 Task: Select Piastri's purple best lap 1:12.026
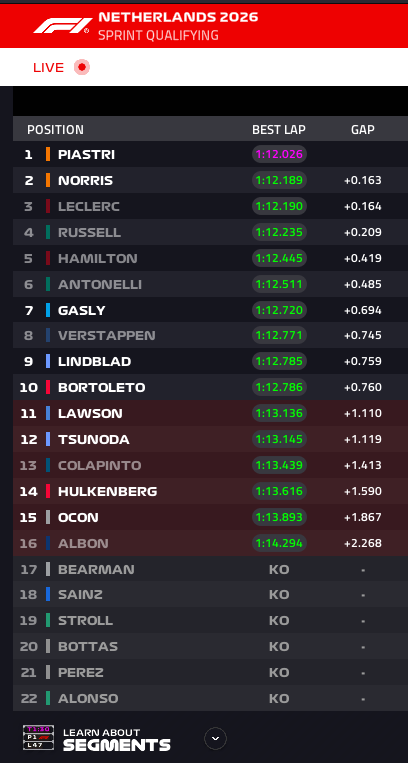pos(279,154)
